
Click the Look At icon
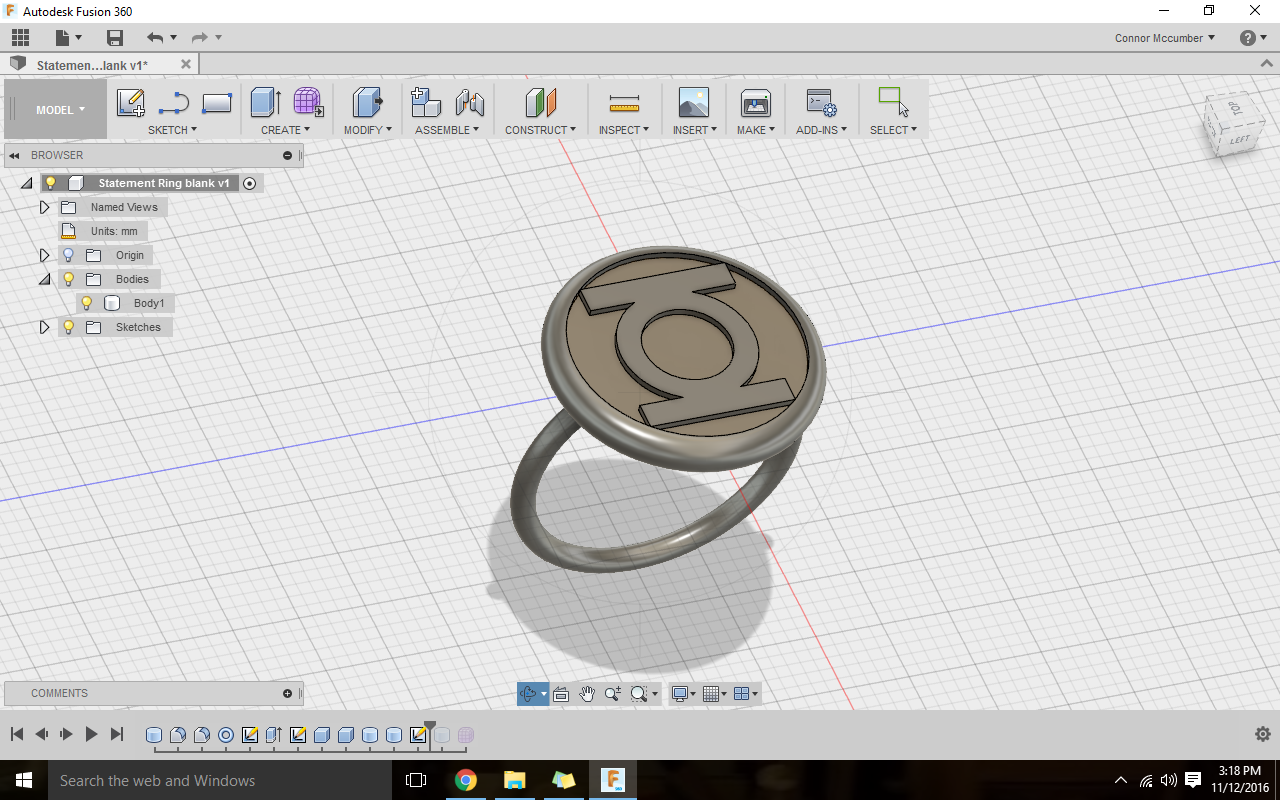tap(561, 694)
